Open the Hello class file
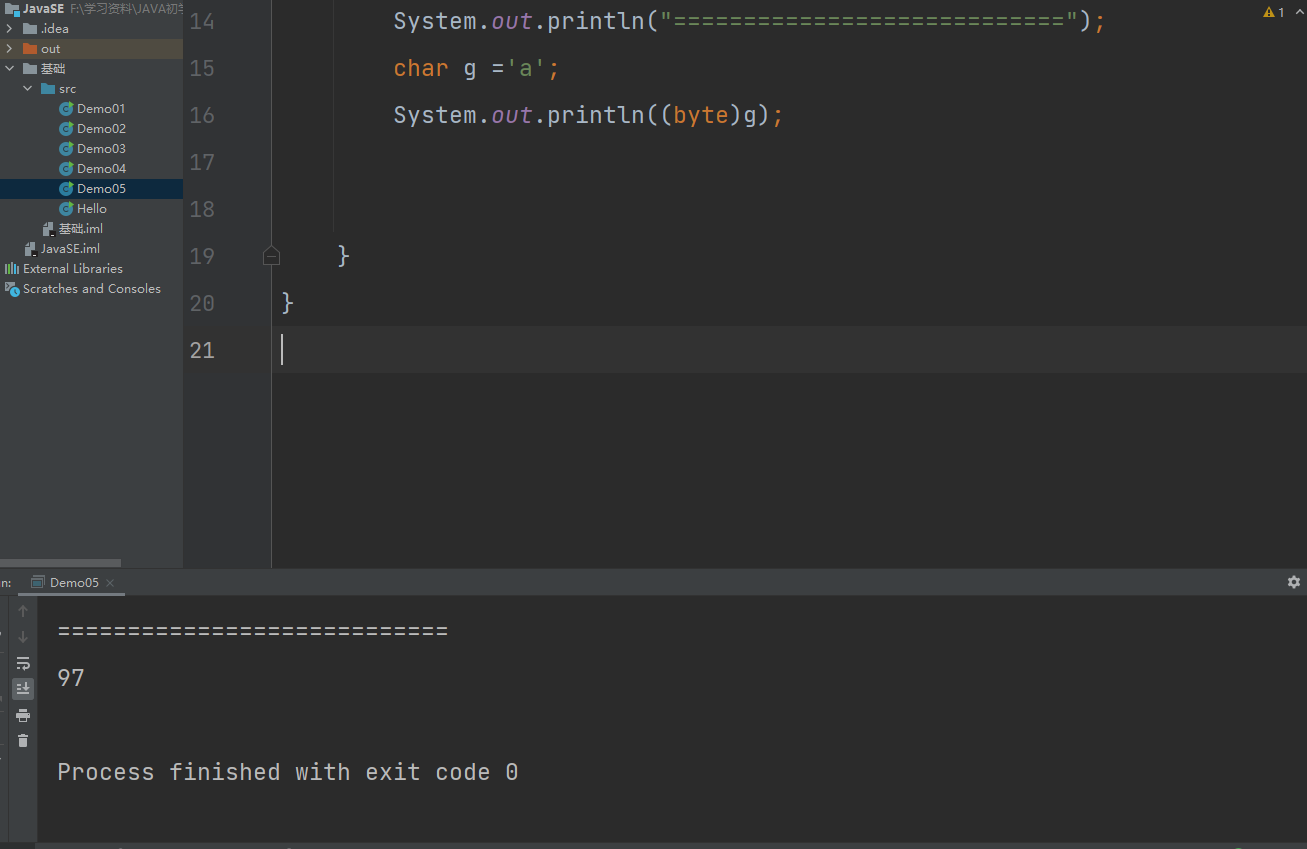Viewport: 1307px width, 849px height. [x=91, y=209]
